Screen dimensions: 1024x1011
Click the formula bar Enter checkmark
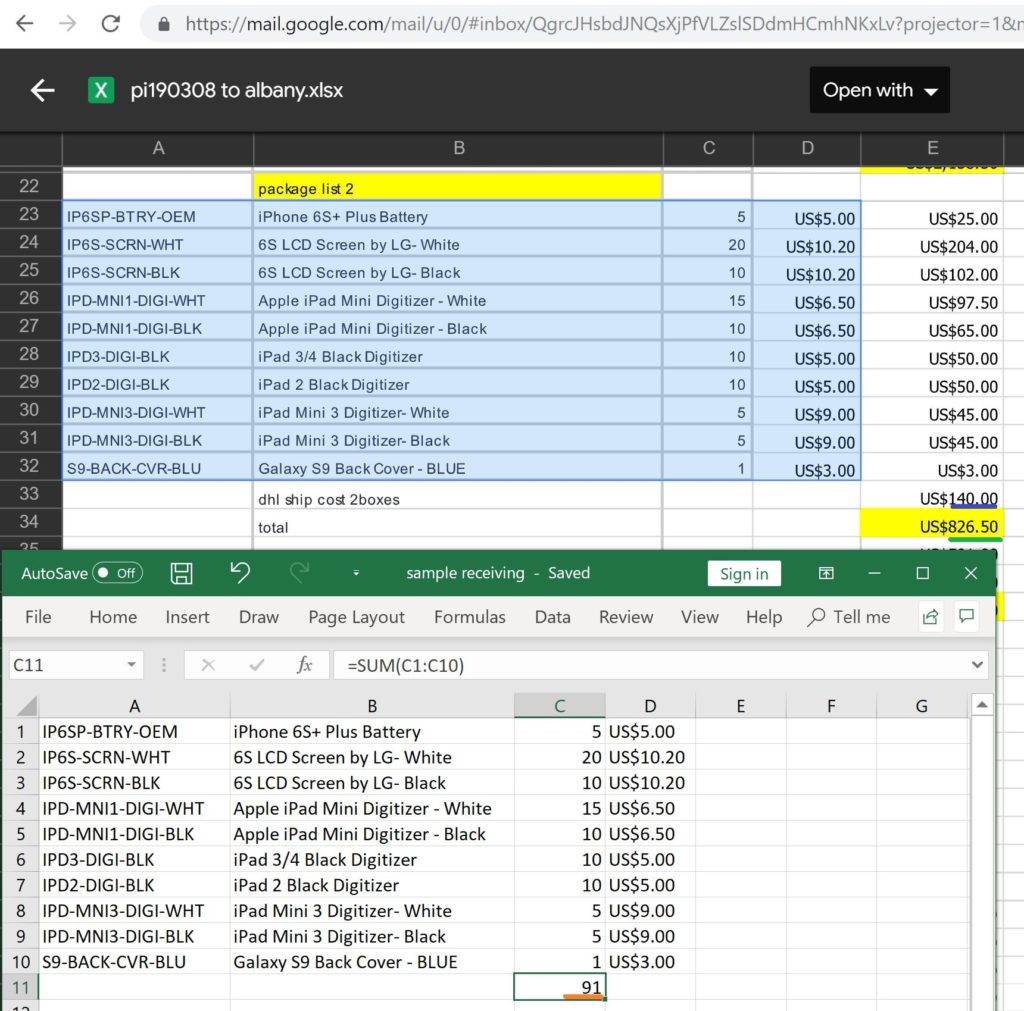click(257, 665)
